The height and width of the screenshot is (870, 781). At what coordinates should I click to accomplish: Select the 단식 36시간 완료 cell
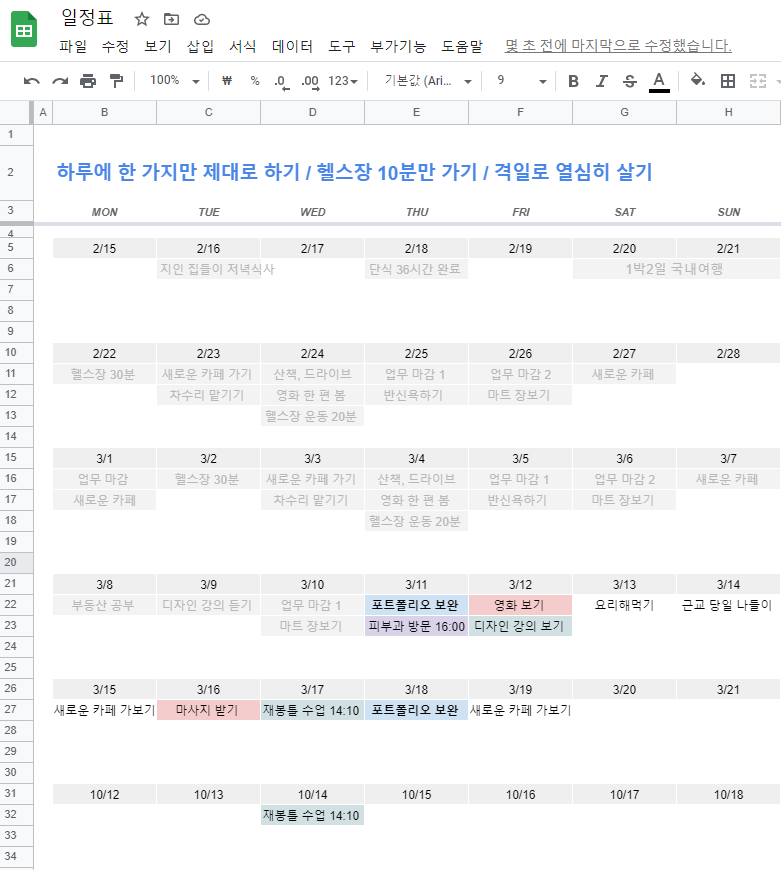(x=417, y=270)
